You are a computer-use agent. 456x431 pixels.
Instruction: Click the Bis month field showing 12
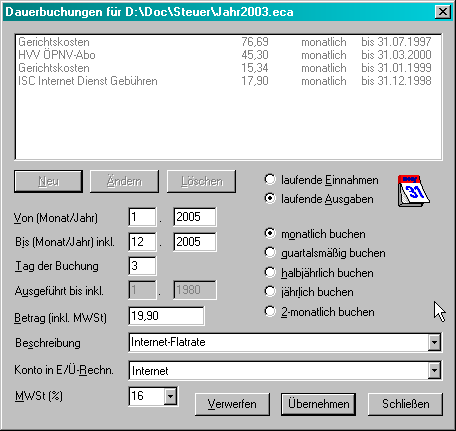[x=142, y=241]
